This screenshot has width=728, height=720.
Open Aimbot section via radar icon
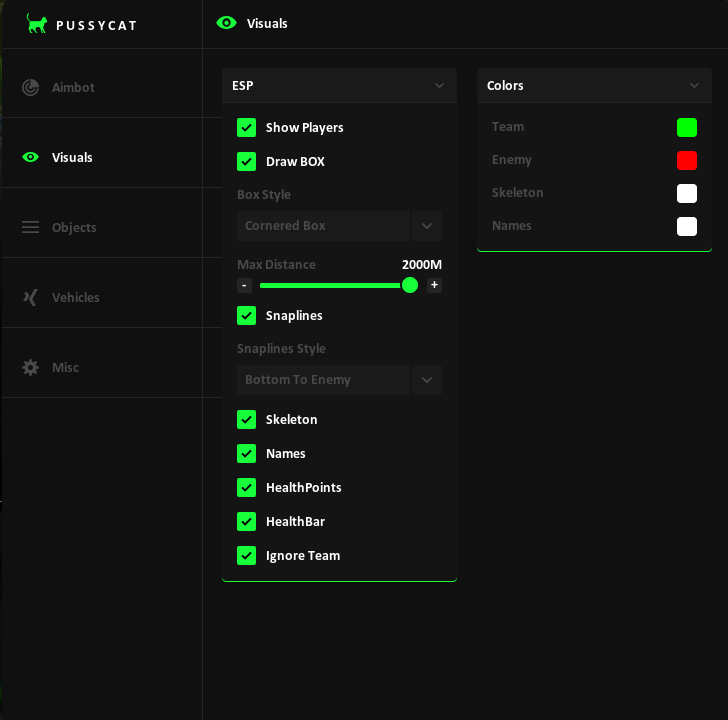(31, 87)
